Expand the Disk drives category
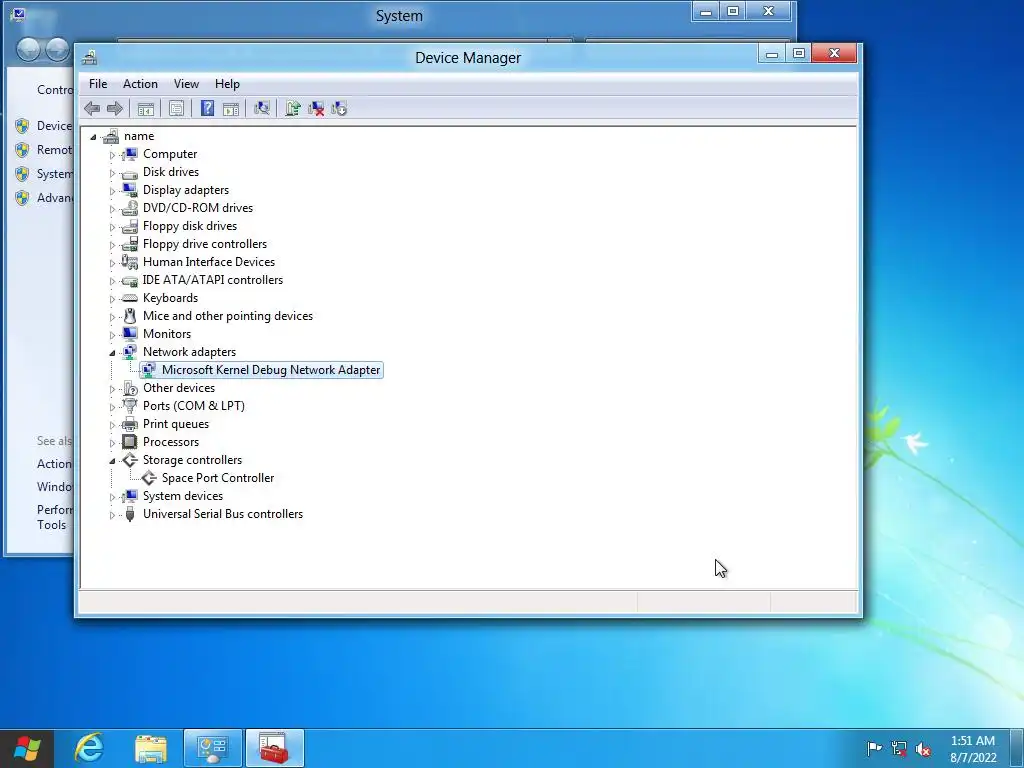 point(112,173)
